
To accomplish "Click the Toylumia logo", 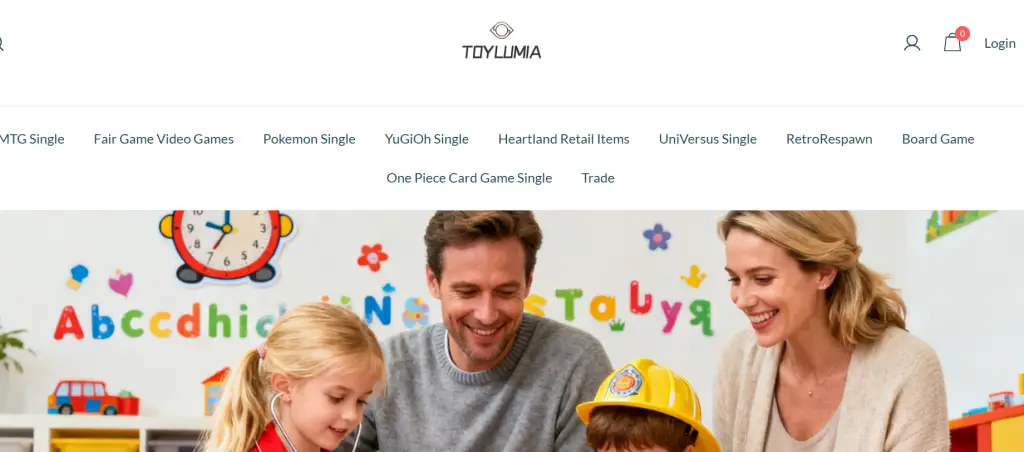I will click(502, 40).
